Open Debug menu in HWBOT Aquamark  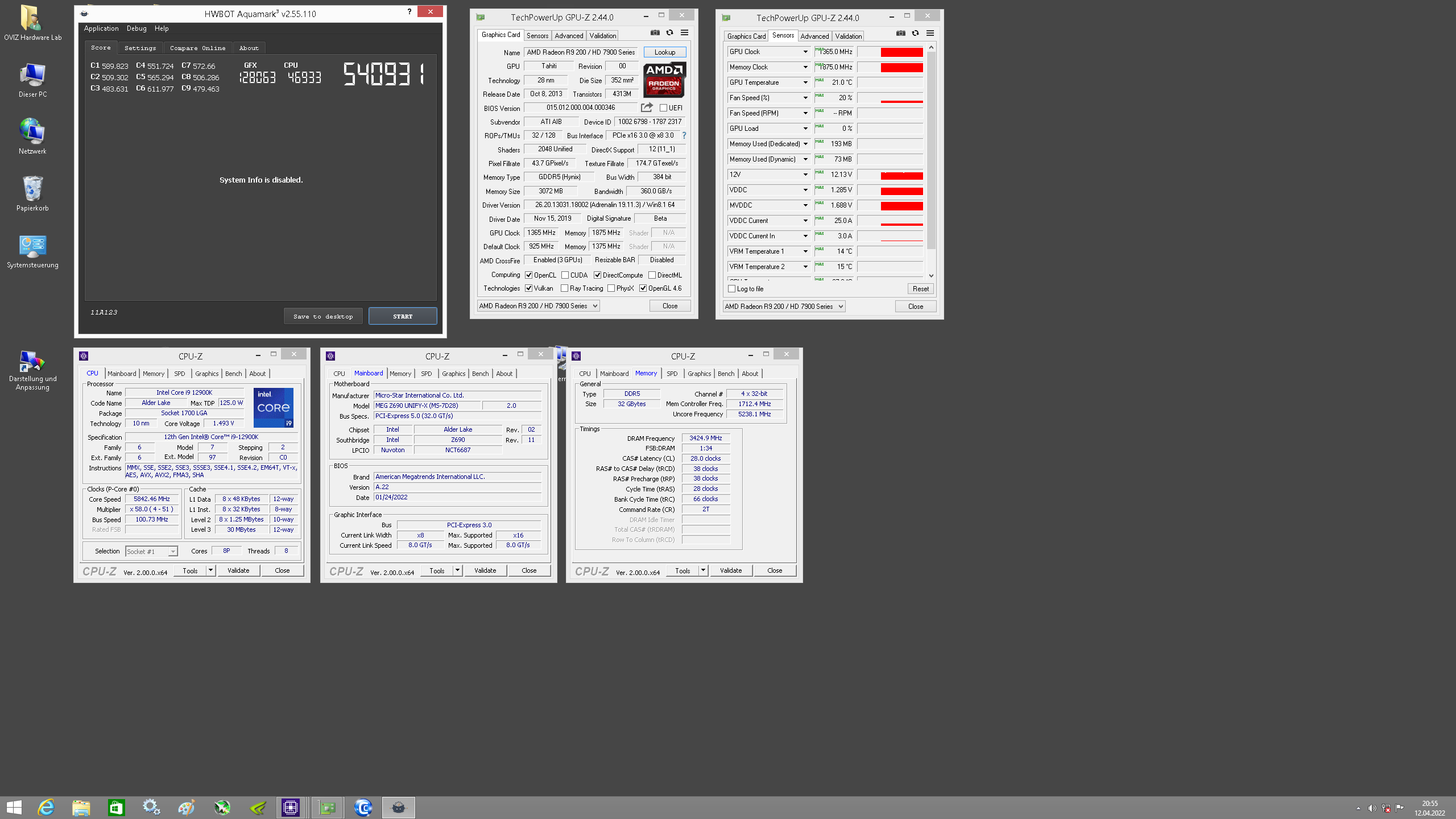tap(136, 28)
